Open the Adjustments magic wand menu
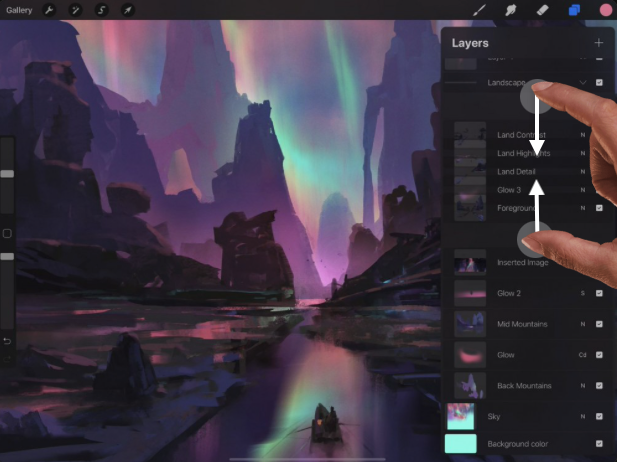617x462 pixels. point(75,10)
